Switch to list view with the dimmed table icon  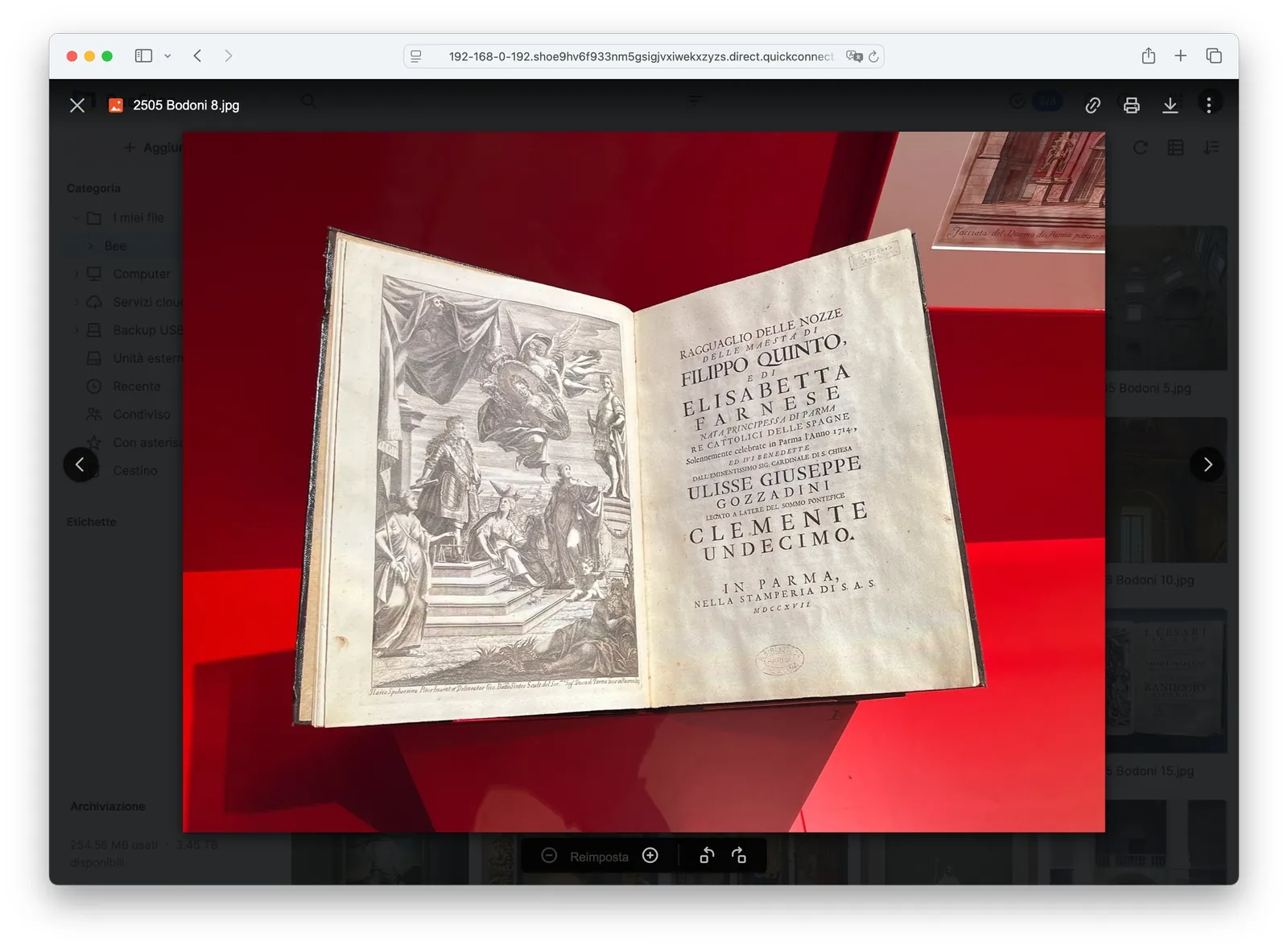point(1175,148)
